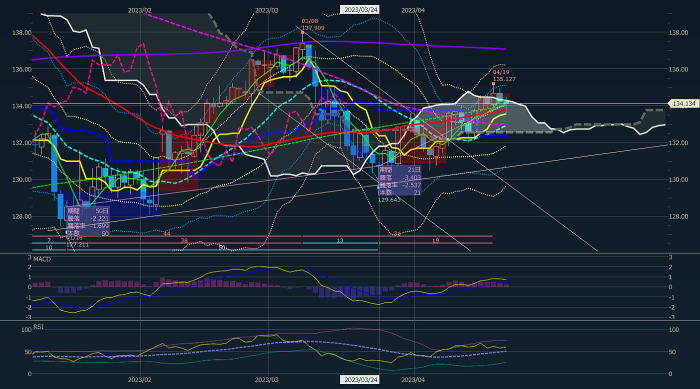Select the 134.134 current price tag
Screen dimensions: 700x389
[683, 104]
